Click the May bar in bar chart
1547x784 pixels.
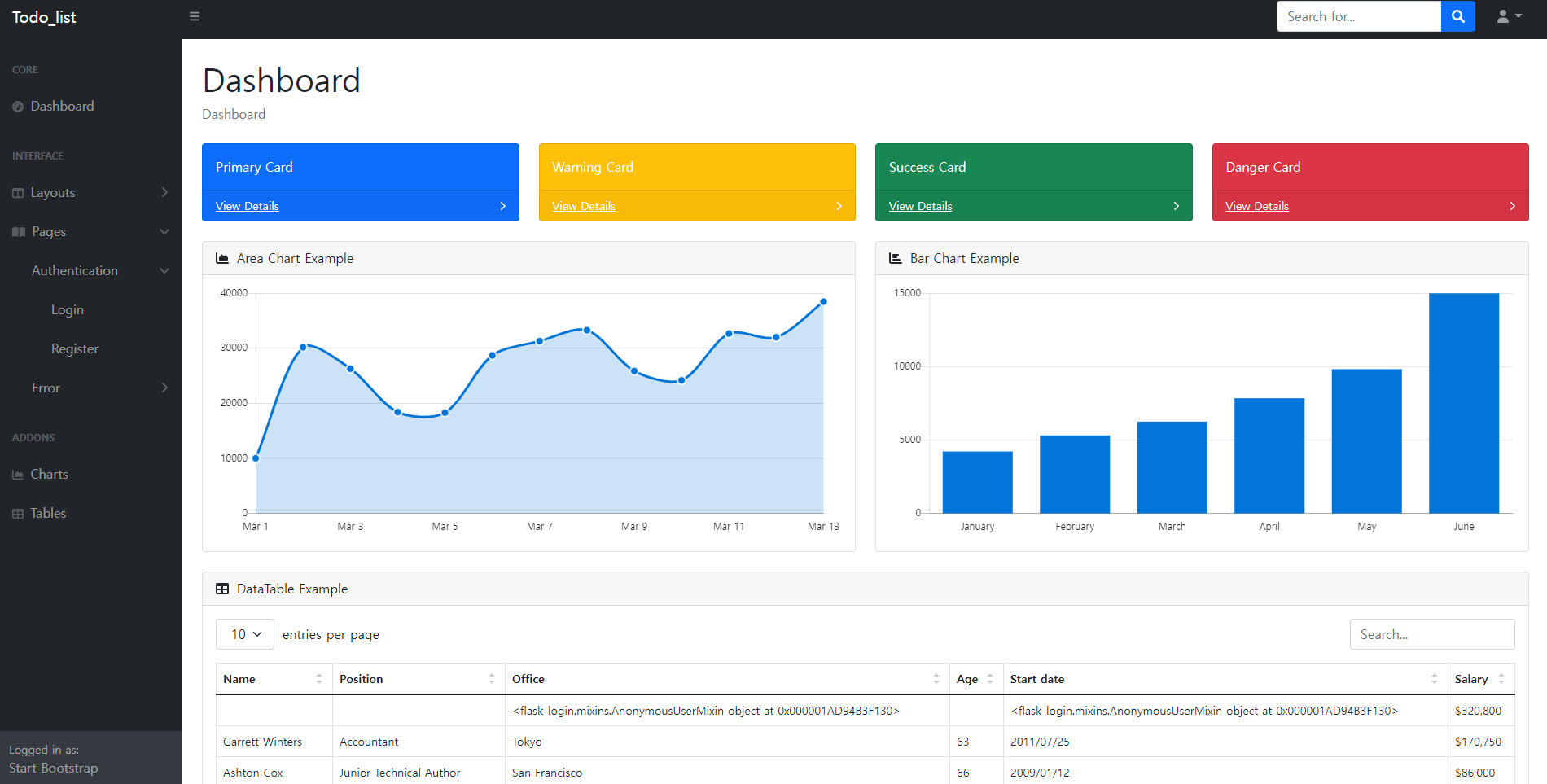(1366, 441)
